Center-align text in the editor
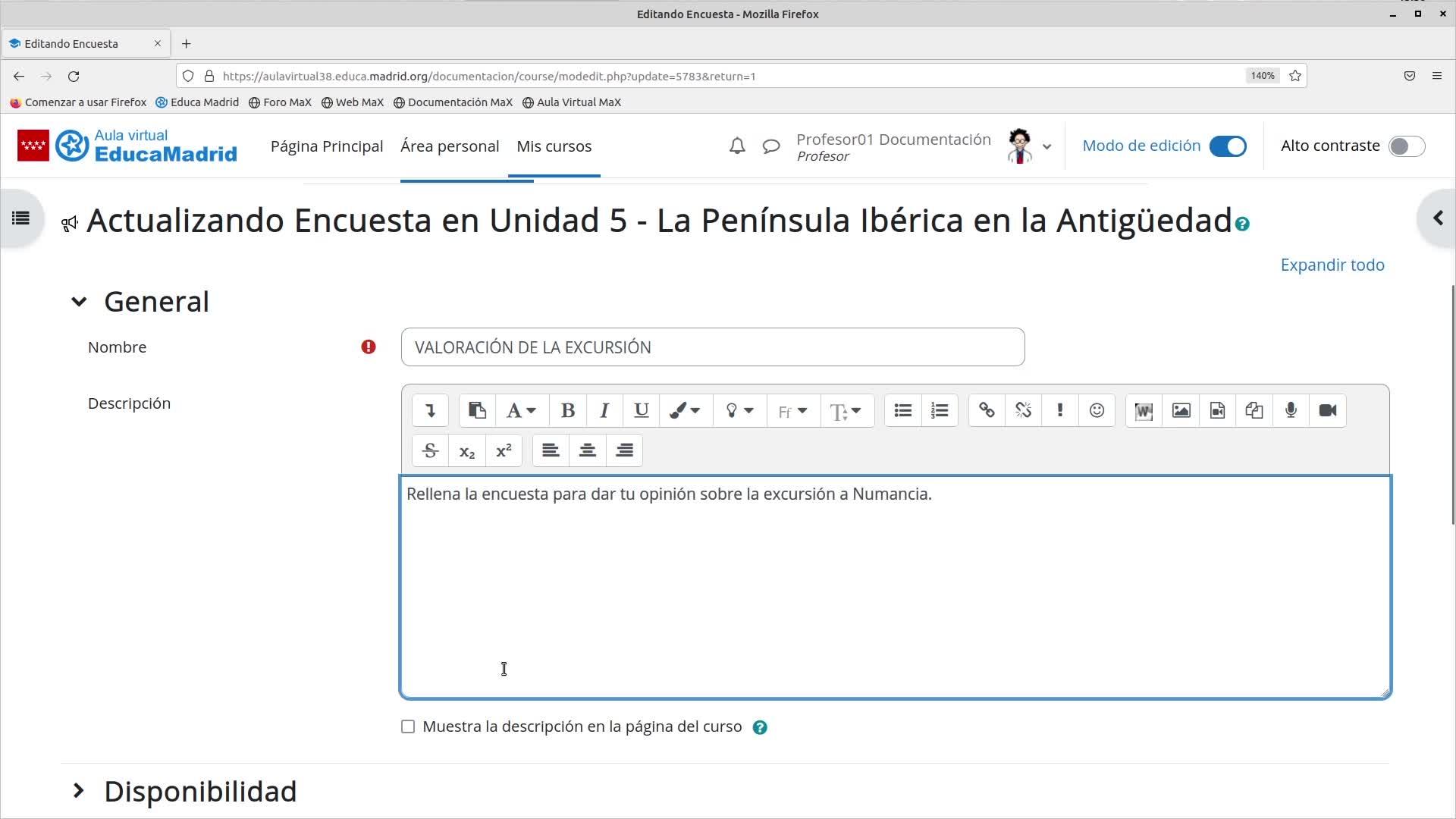The width and height of the screenshot is (1456, 819). (587, 450)
